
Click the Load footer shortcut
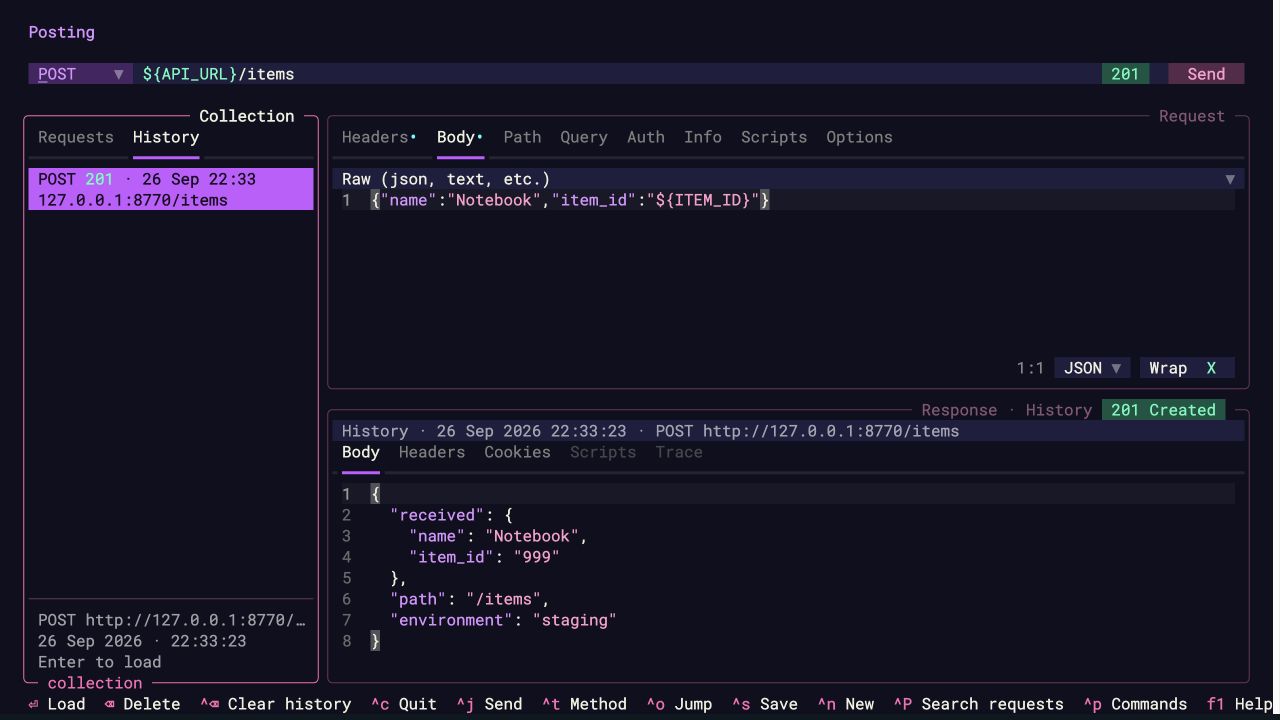tap(57, 704)
